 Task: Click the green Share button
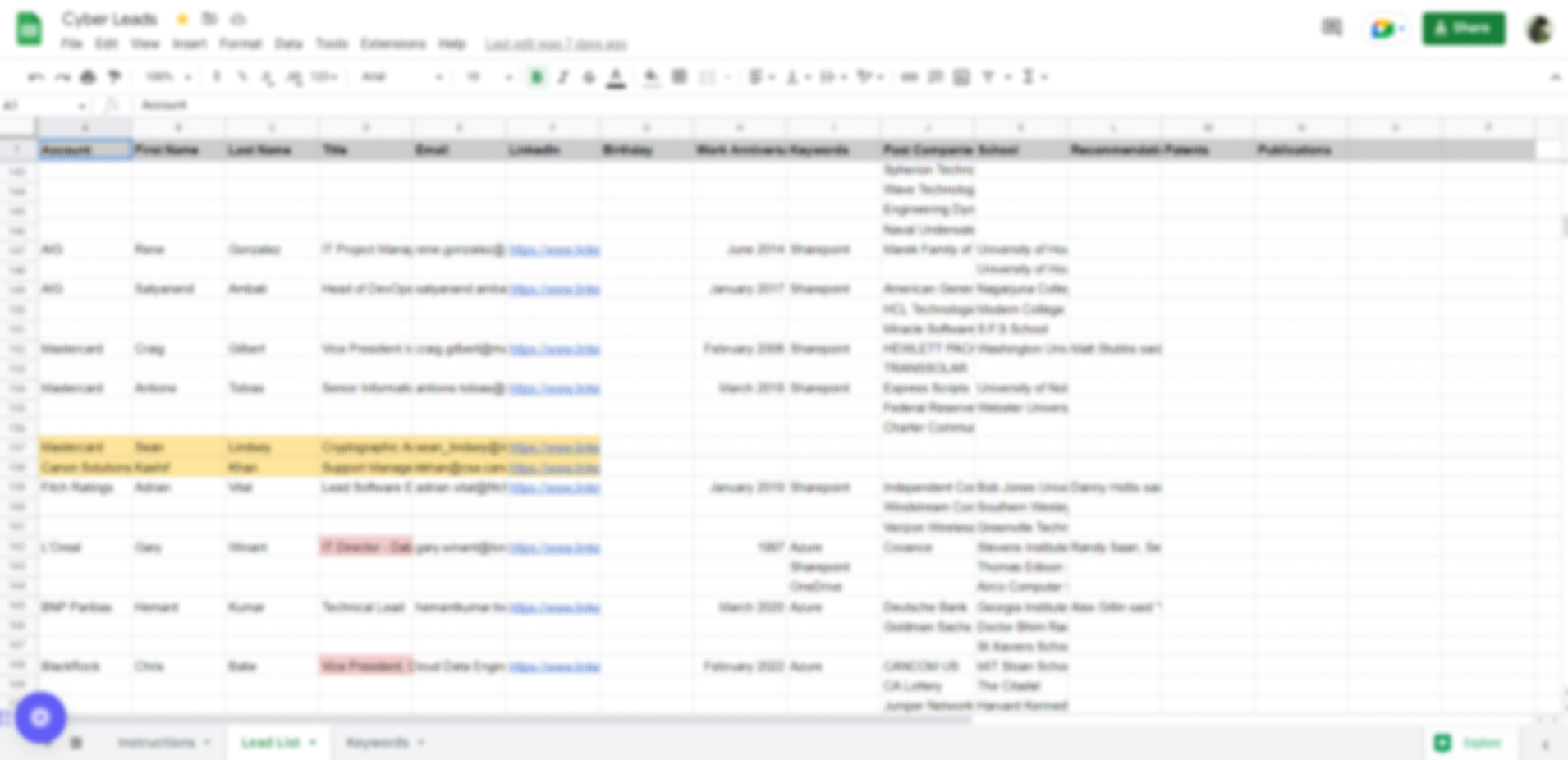coord(1464,29)
